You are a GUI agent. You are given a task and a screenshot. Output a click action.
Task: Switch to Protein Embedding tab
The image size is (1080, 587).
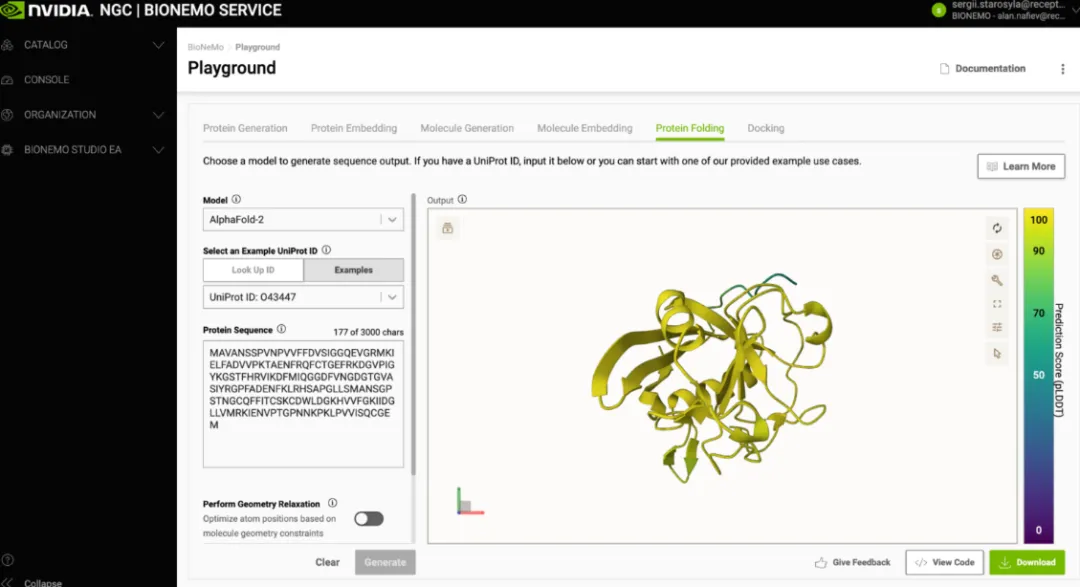(353, 128)
